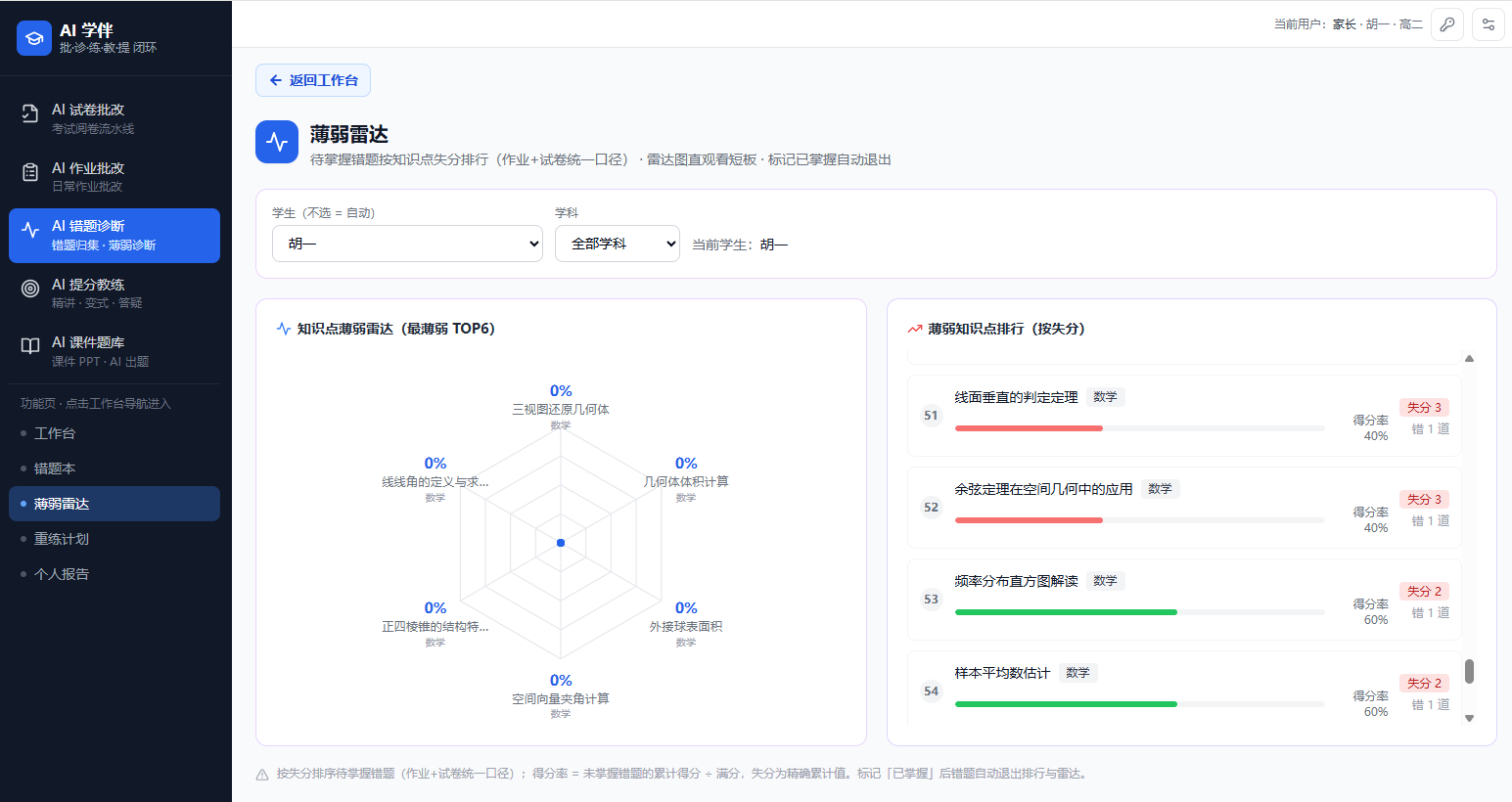
Task: Click the red trend icon beside 薄弱知识点排行
Action: [915, 329]
